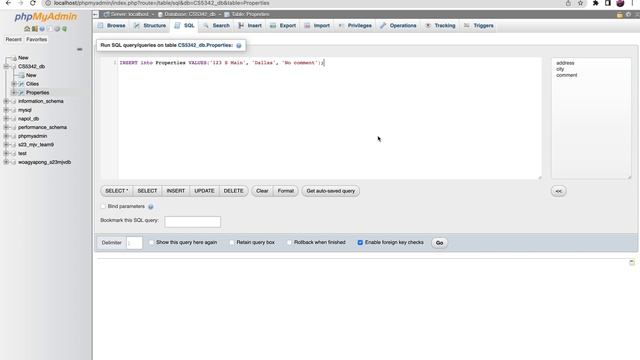This screenshot has height=360, width=640.
Task: Open the Triggers tab
Action: (479, 26)
